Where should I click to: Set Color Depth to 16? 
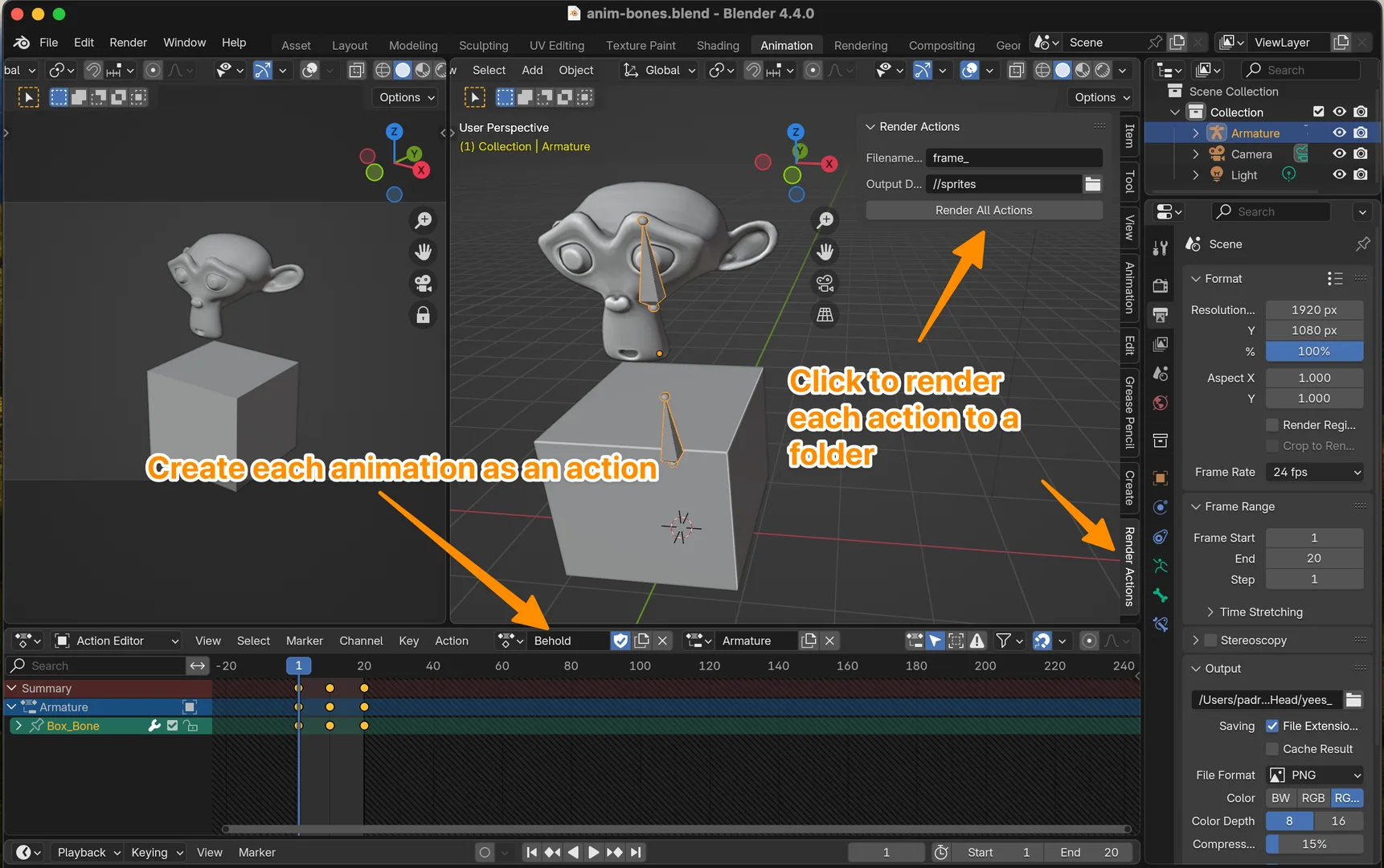(x=1338, y=821)
